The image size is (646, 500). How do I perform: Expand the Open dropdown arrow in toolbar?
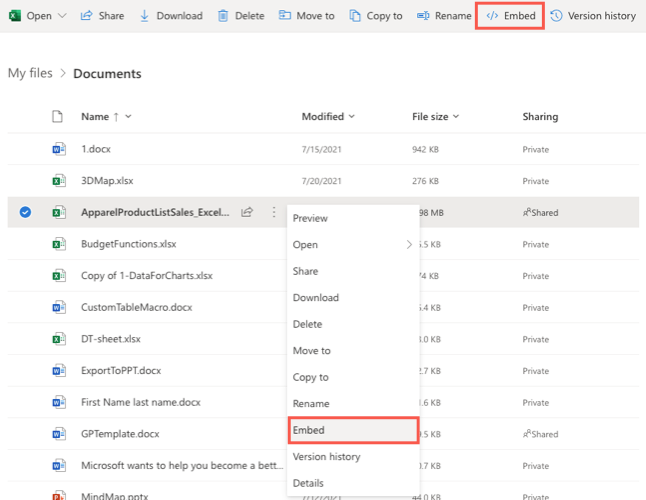pyautogui.click(x=63, y=16)
